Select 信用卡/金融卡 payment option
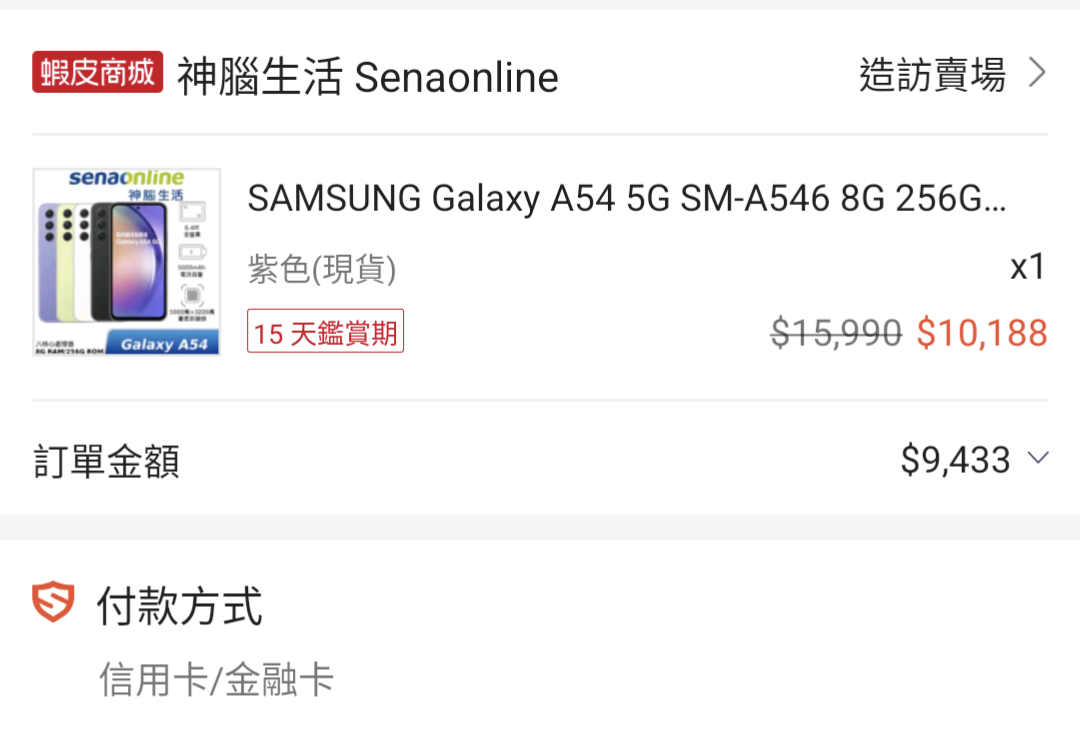This screenshot has width=1080, height=730. [x=216, y=680]
